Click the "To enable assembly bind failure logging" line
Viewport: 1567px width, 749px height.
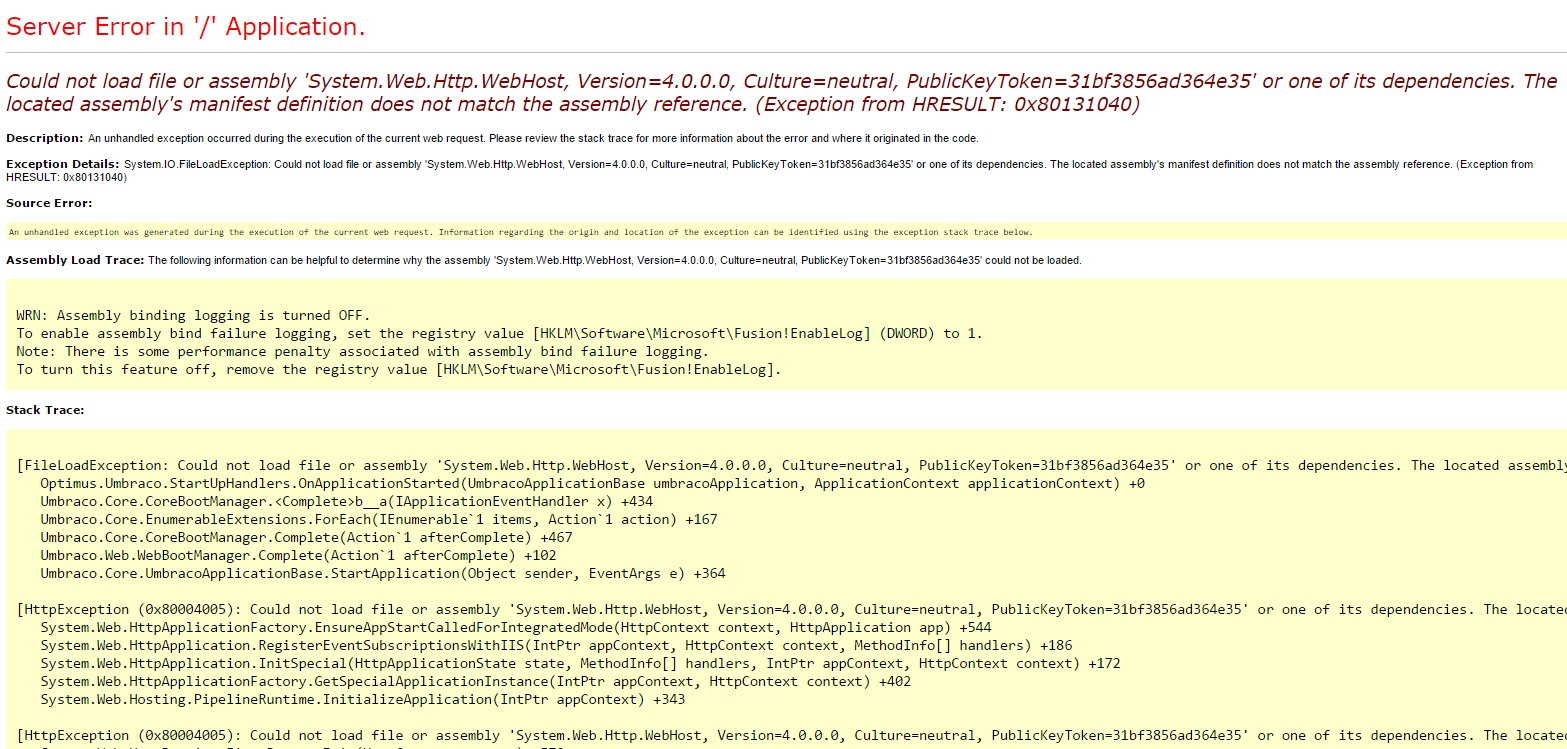tap(499, 333)
